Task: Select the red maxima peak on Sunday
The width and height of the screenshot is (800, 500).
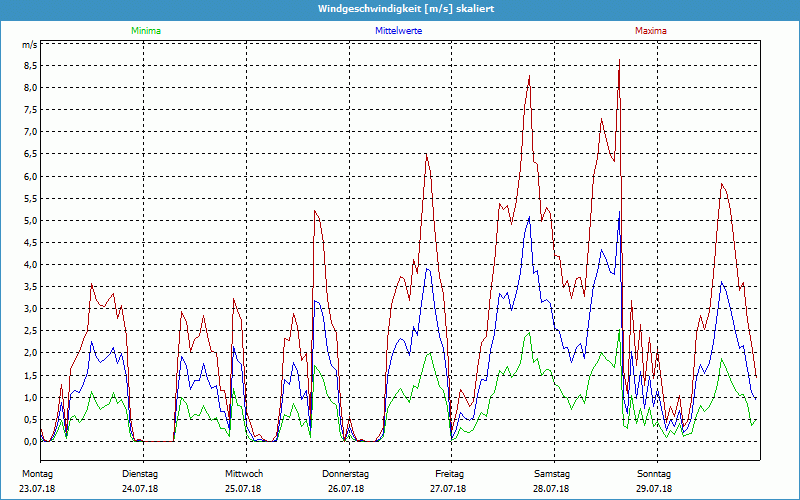Action: tap(721, 184)
